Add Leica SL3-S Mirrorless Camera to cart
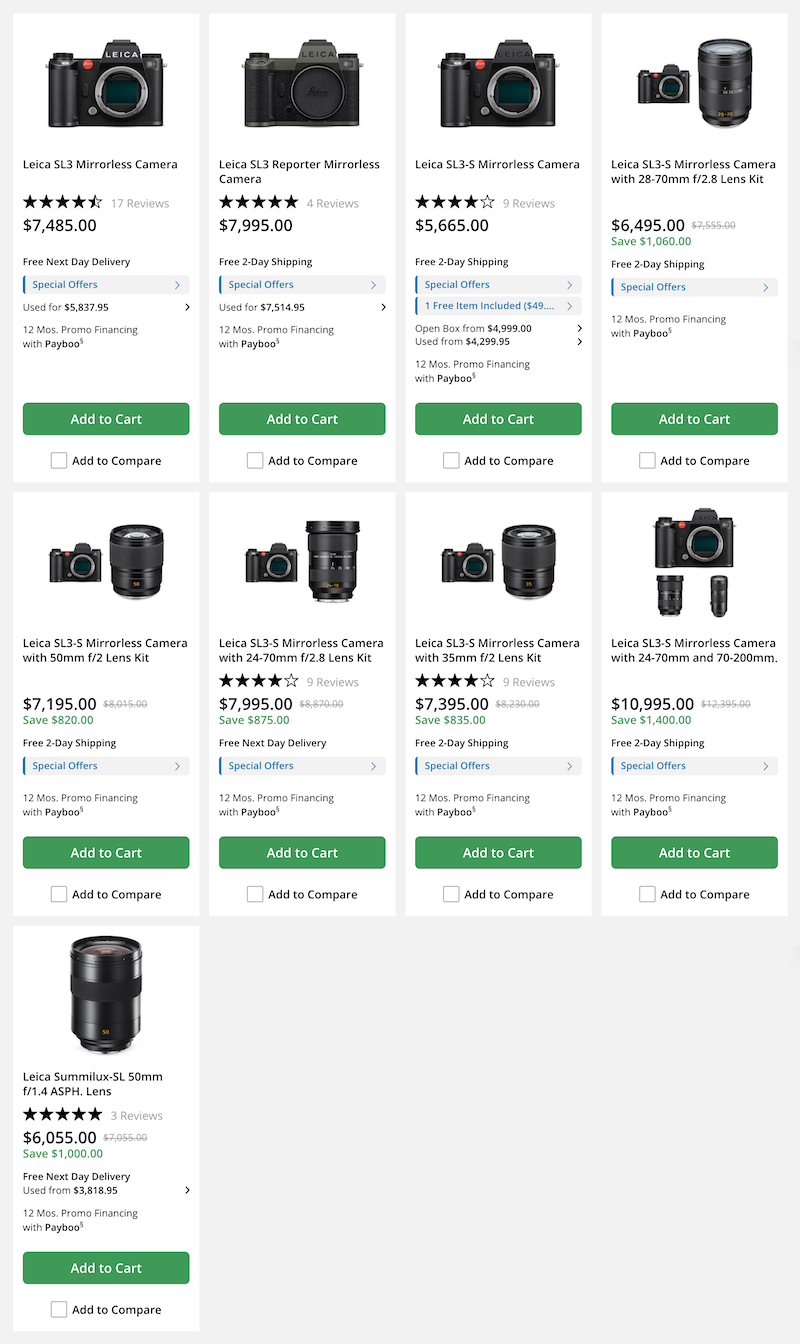 coord(498,419)
